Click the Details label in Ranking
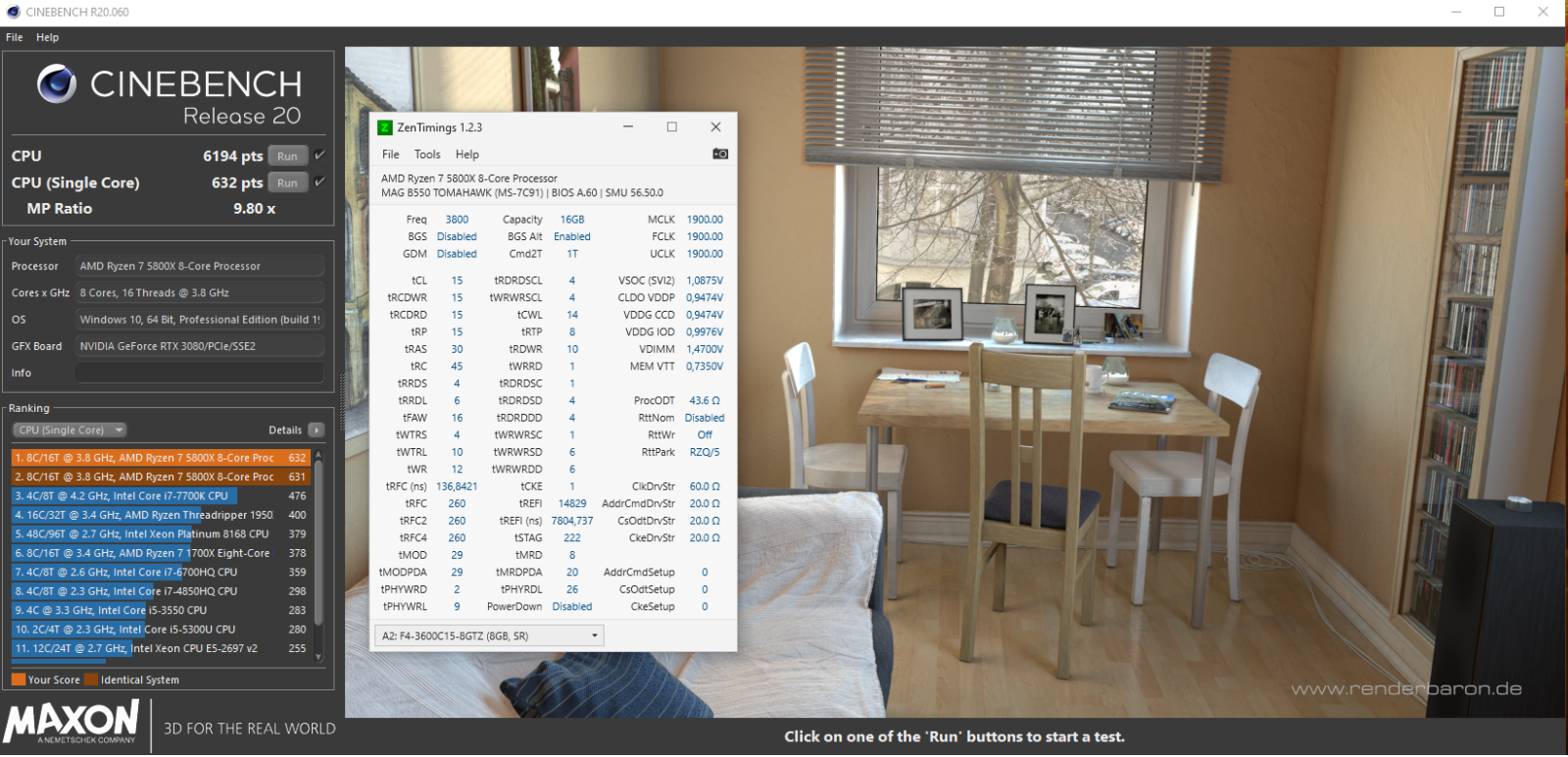The image size is (1568, 757). pos(285,430)
